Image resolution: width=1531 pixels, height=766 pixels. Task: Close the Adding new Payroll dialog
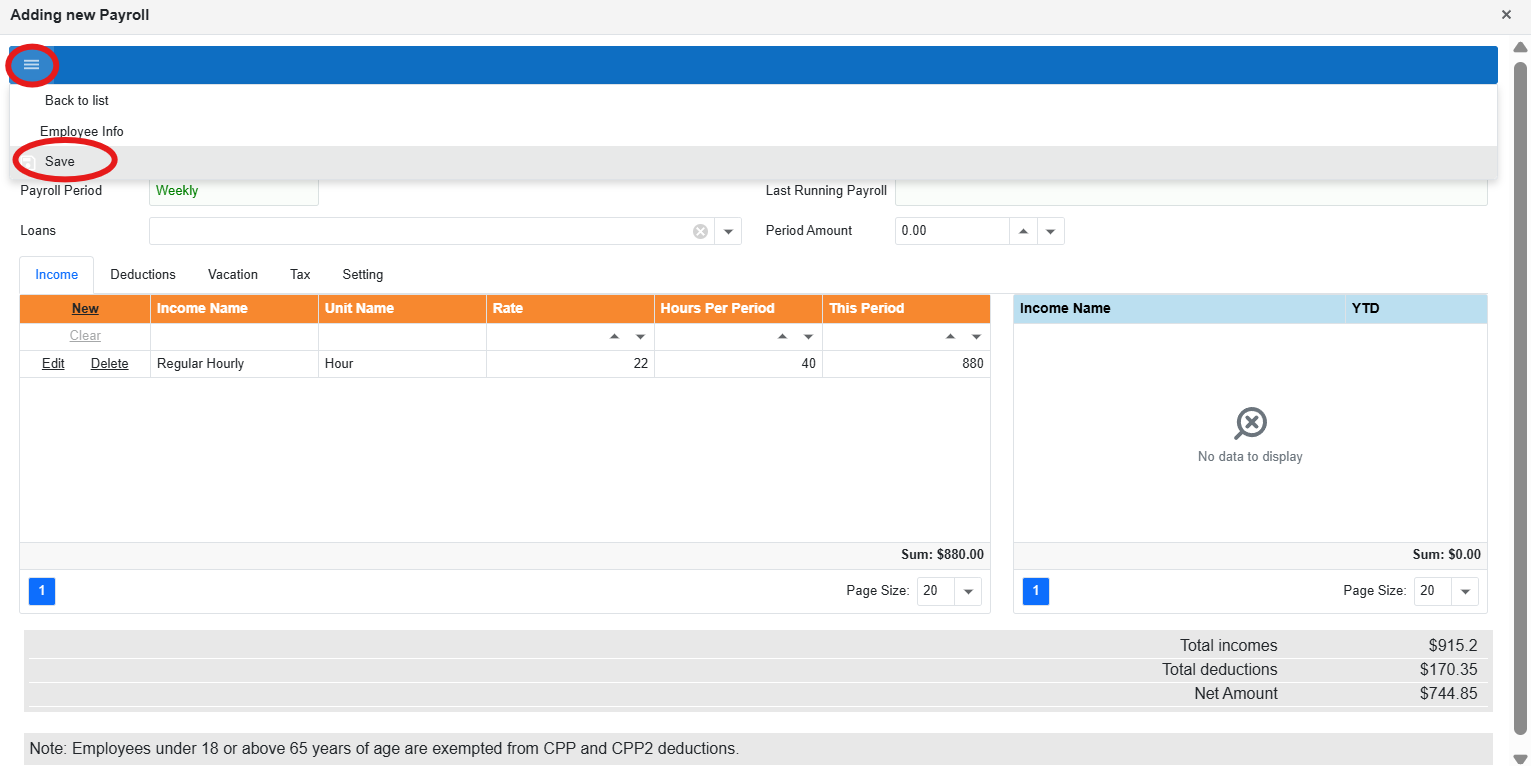tap(1506, 15)
